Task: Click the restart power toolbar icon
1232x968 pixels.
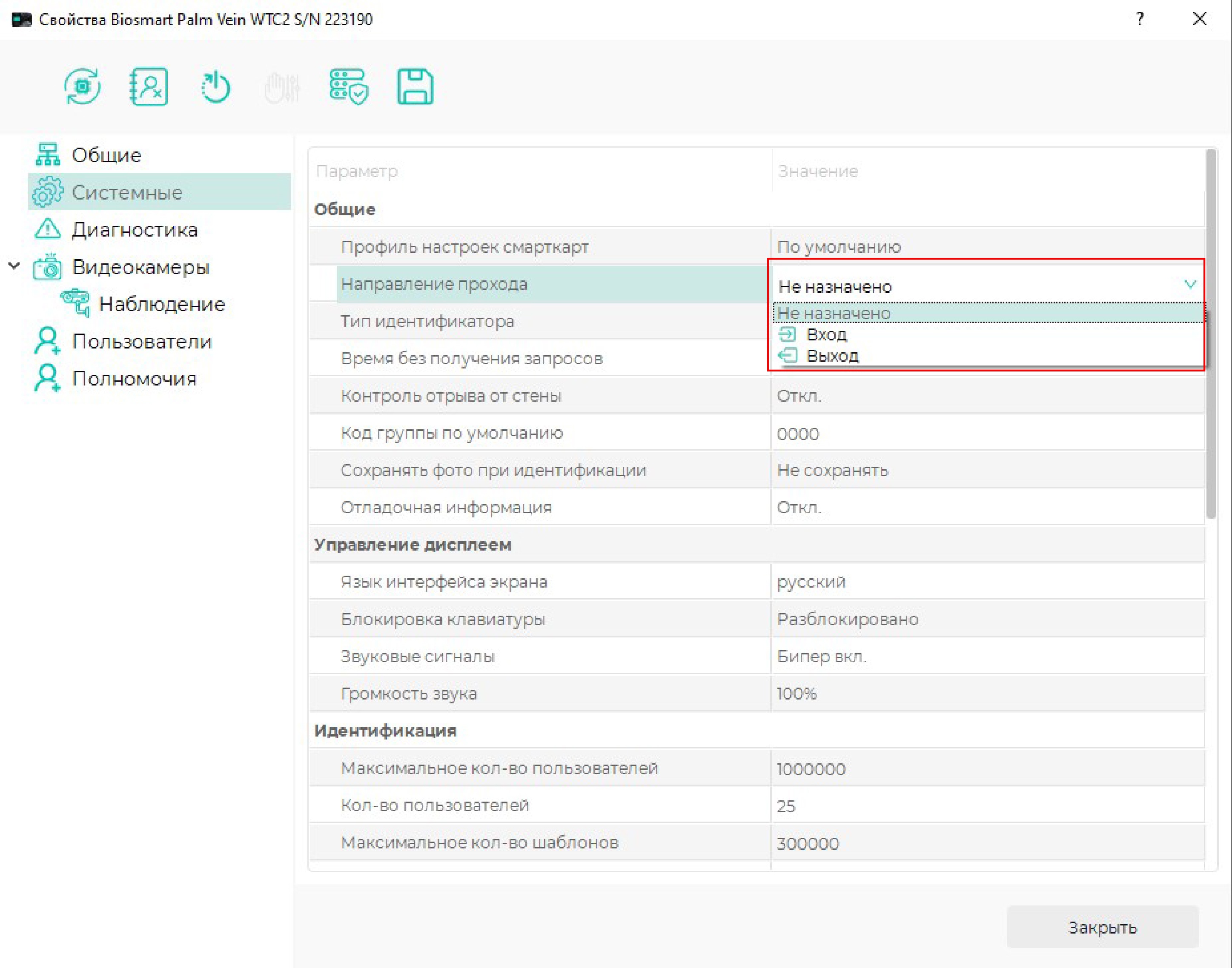Action: [x=215, y=86]
